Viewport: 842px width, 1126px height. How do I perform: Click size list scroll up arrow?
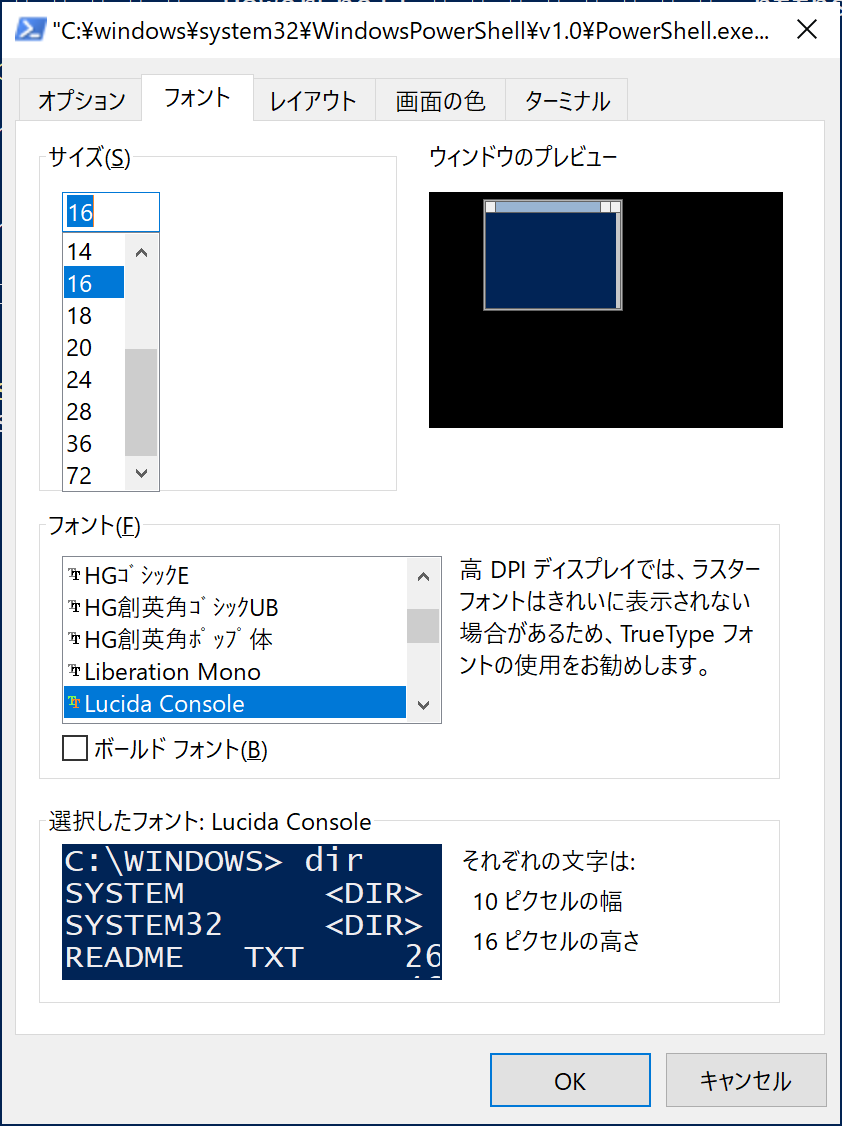tap(141, 253)
